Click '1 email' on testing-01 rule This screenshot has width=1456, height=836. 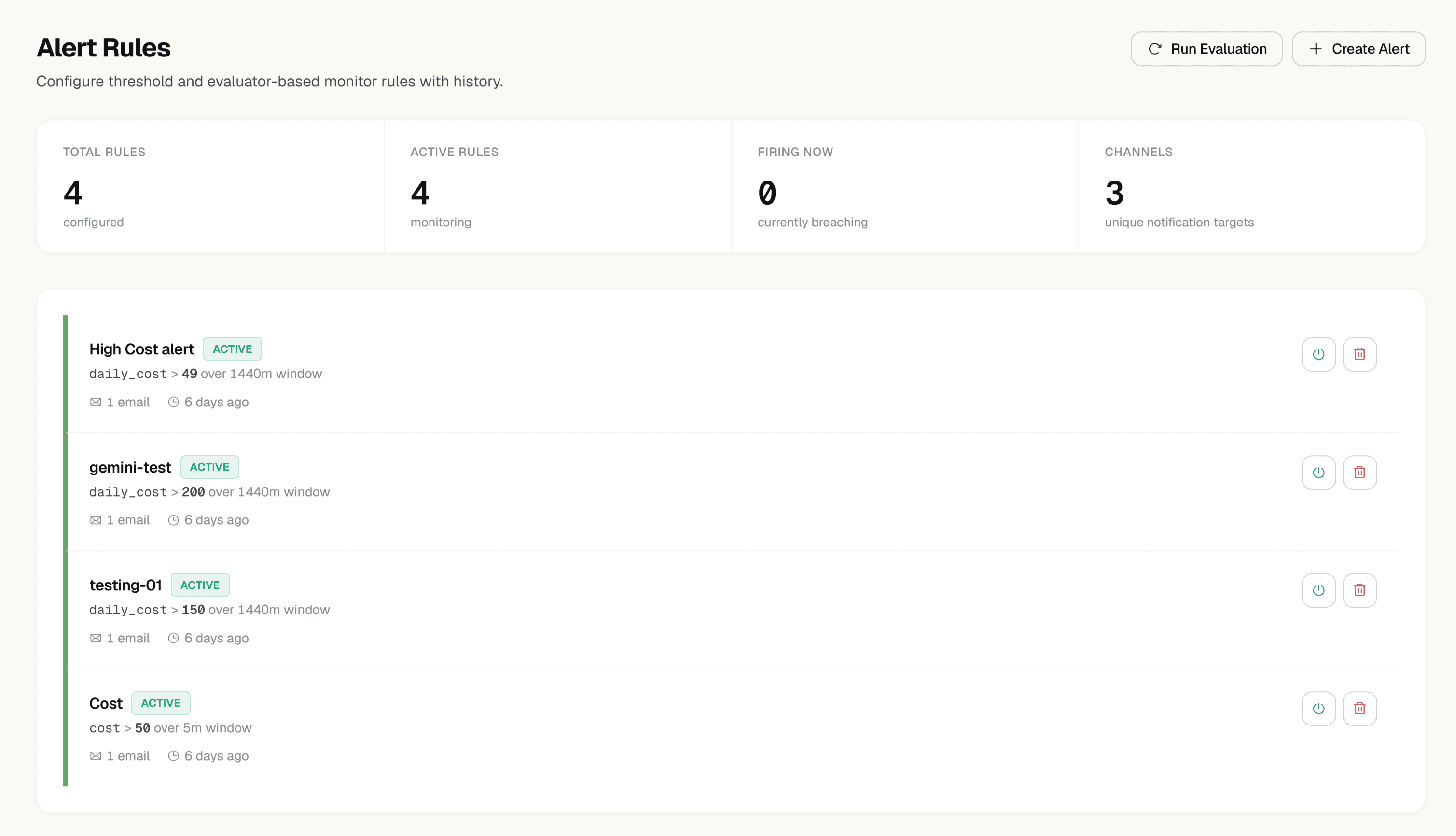tap(128, 638)
